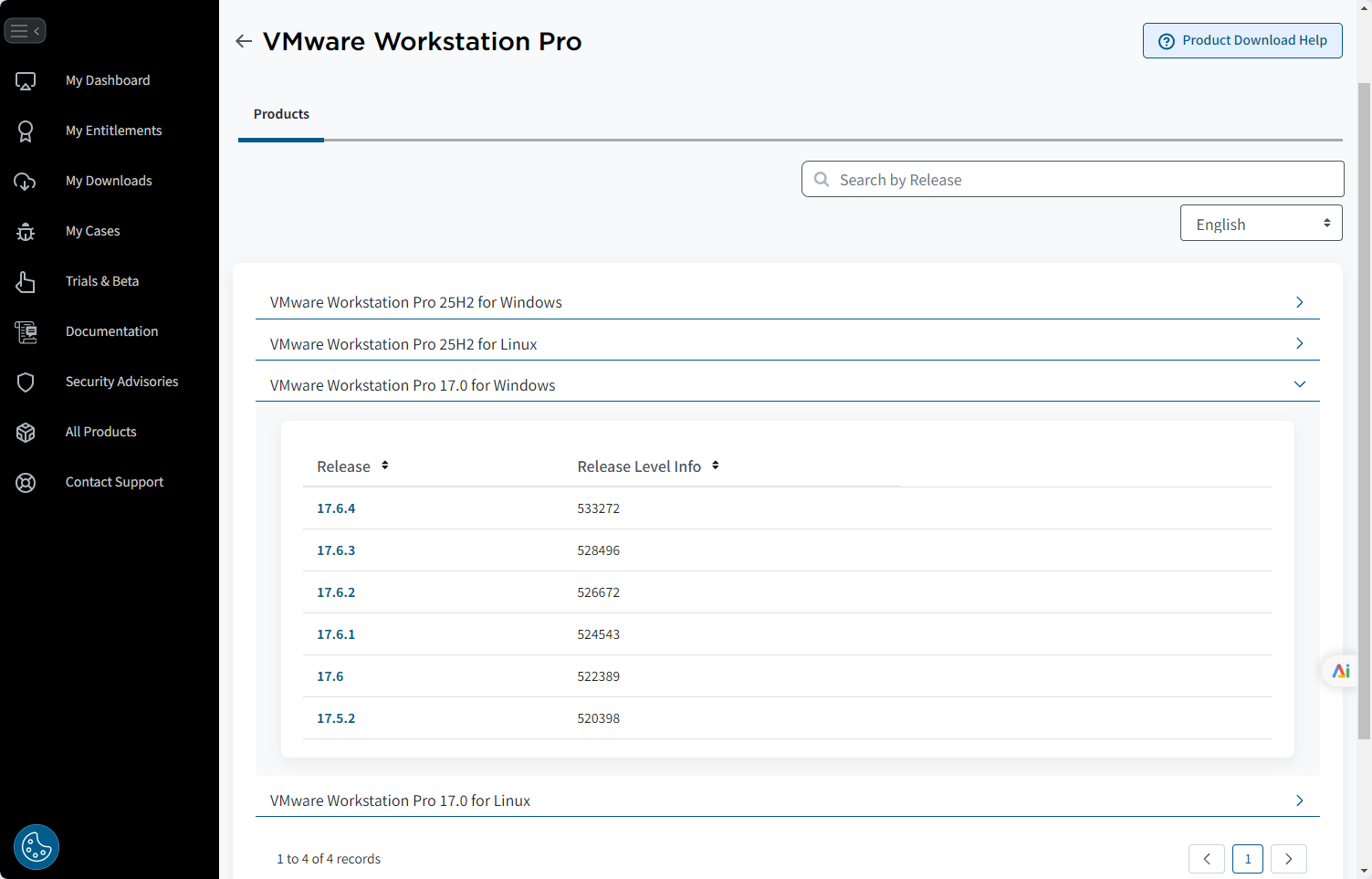Viewport: 1372px width, 879px height.
Task: Click the My Entitlements ribbon icon
Action: click(x=26, y=131)
